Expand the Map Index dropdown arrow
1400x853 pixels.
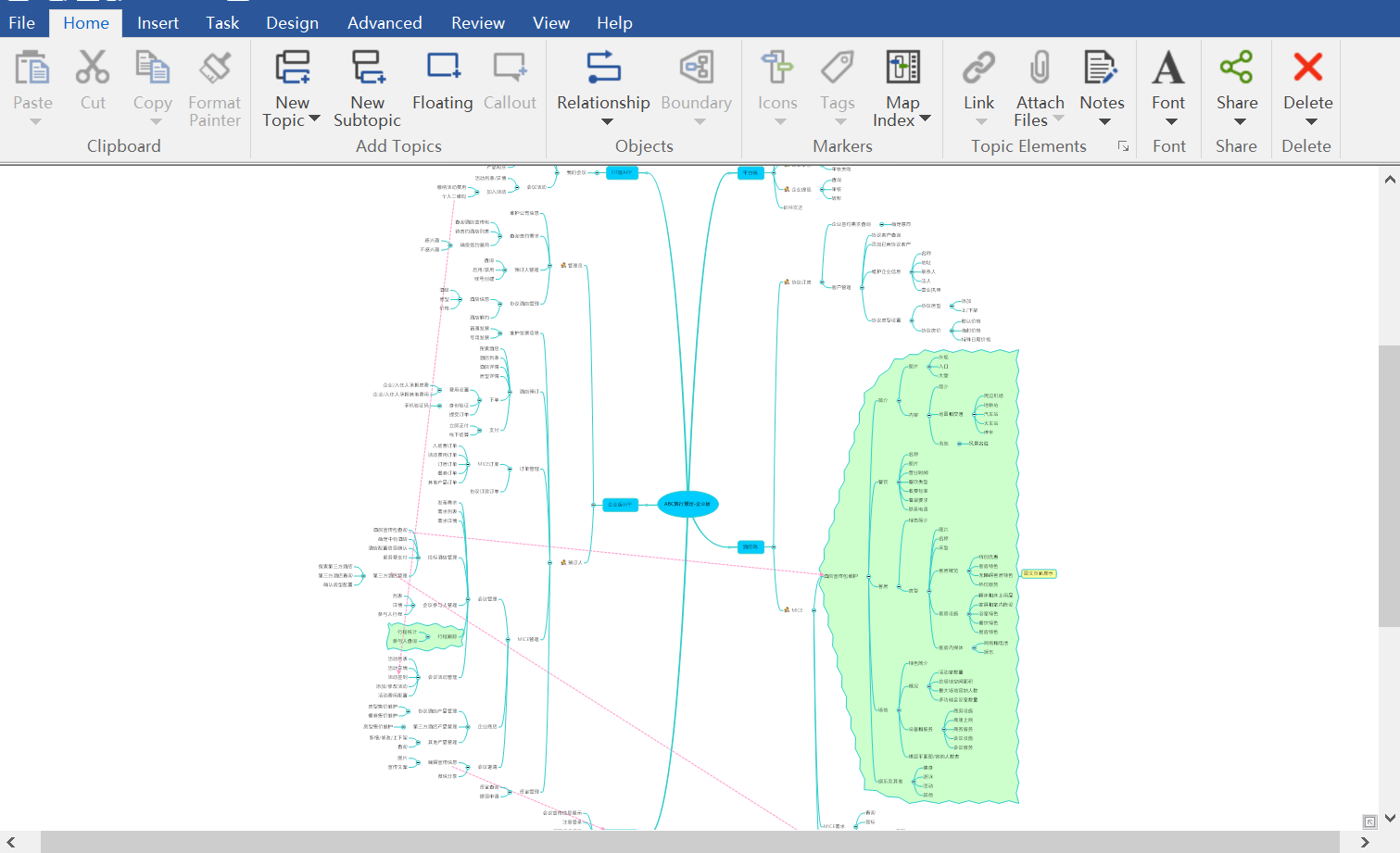(925, 119)
